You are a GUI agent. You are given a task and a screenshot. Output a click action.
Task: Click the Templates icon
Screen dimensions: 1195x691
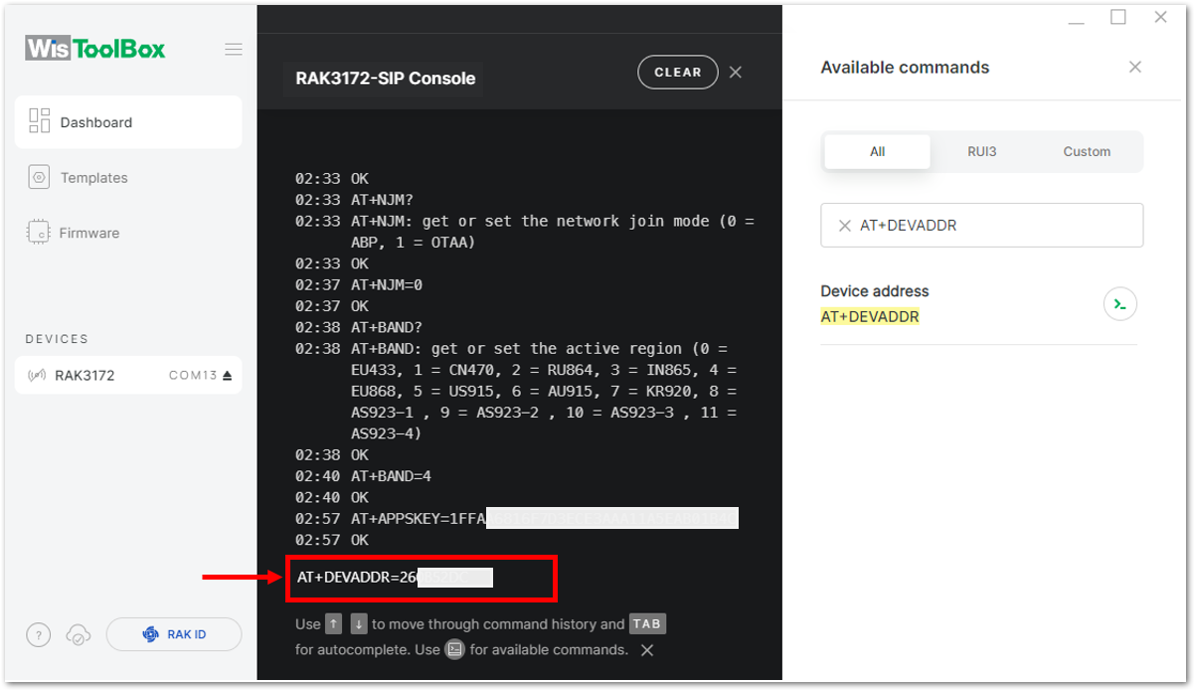pos(39,178)
